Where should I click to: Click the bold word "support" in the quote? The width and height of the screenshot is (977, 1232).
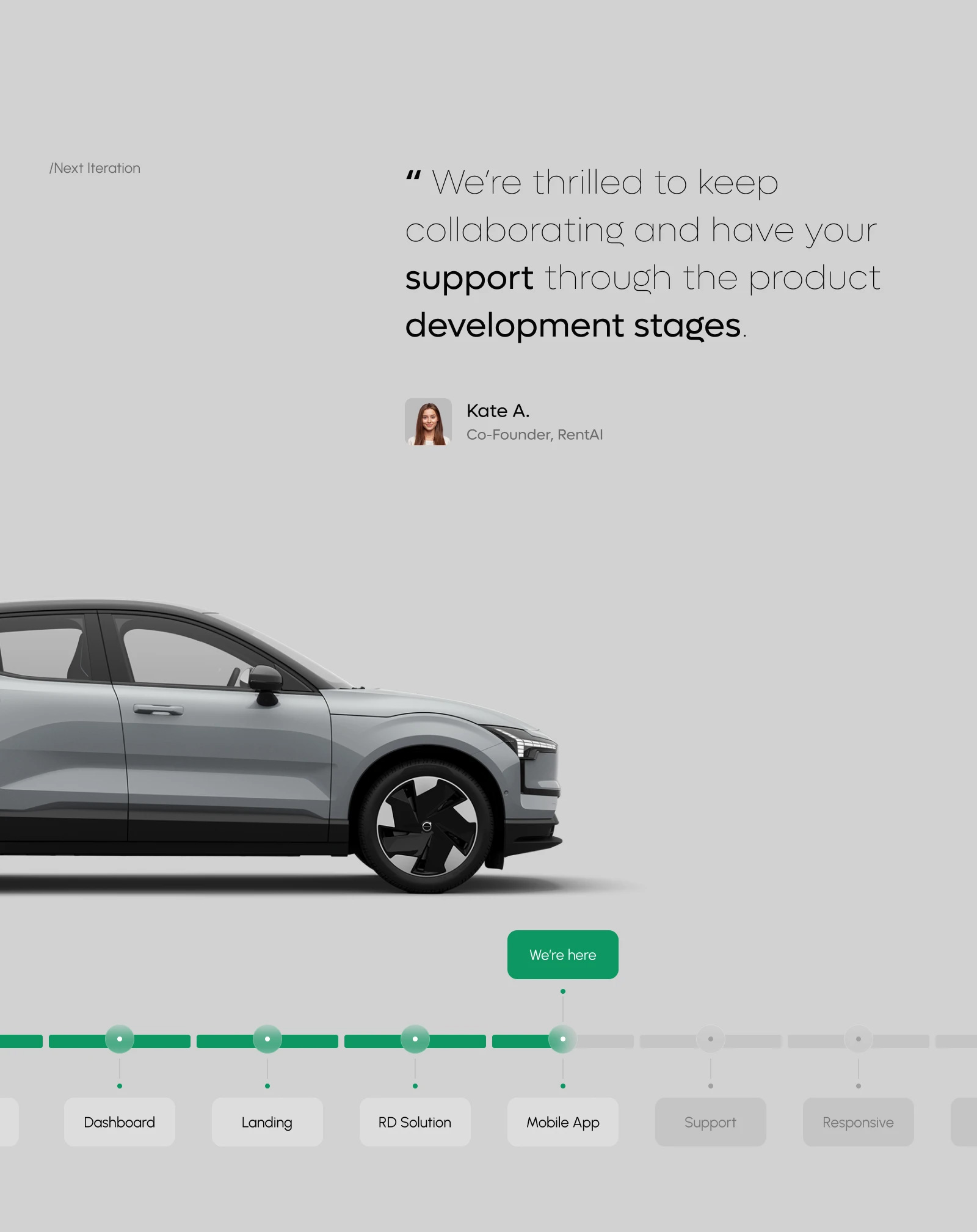(x=469, y=279)
